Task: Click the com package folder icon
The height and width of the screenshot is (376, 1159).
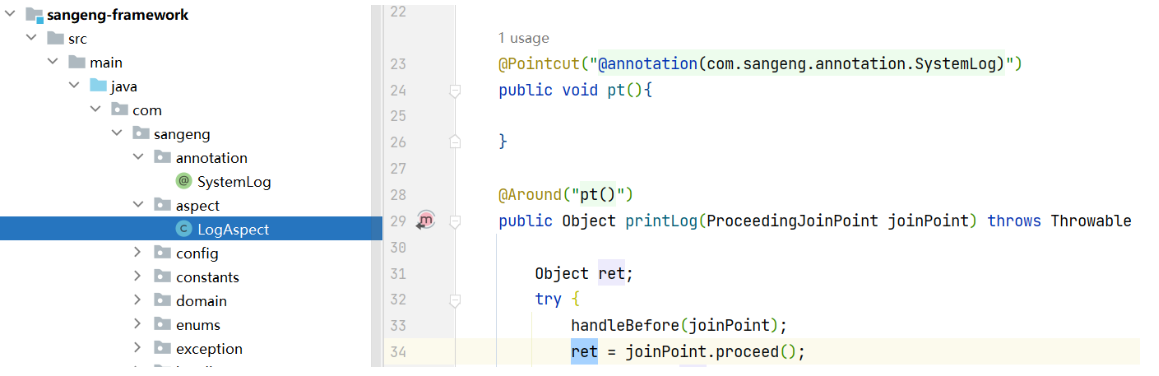Action: click(x=120, y=109)
